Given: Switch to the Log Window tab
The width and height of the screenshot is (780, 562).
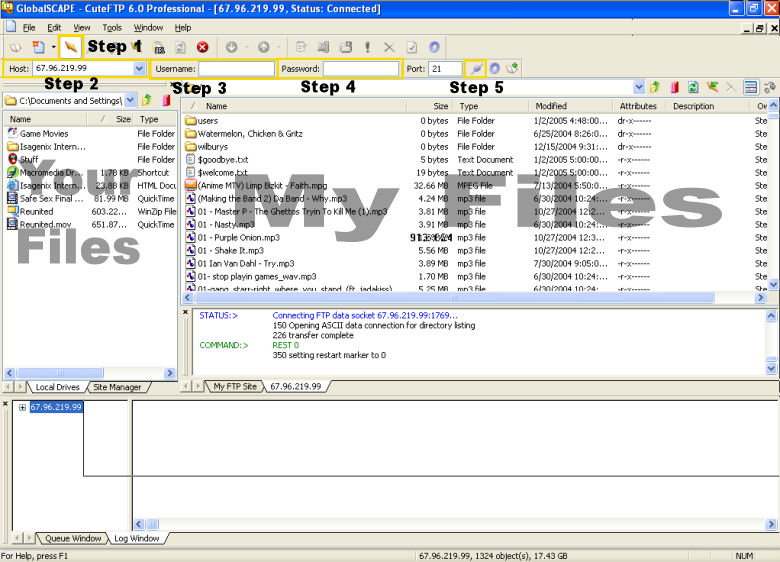Looking at the screenshot, I should 137,538.
